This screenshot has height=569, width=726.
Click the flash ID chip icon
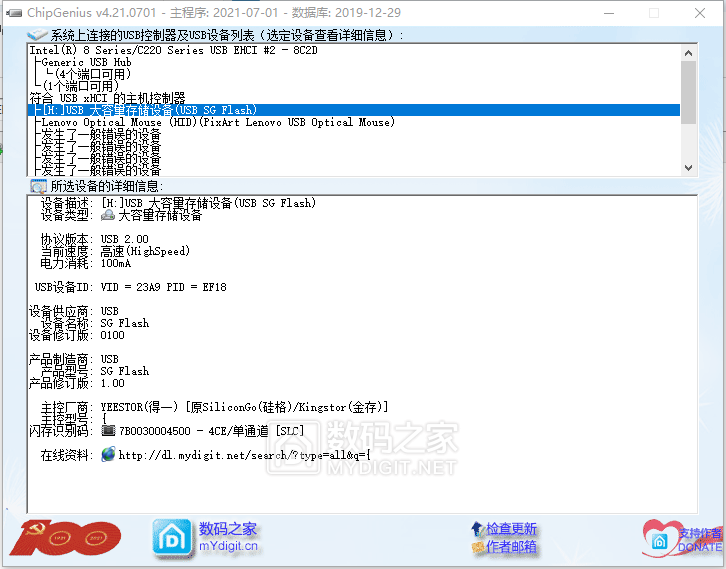pos(108,431)
